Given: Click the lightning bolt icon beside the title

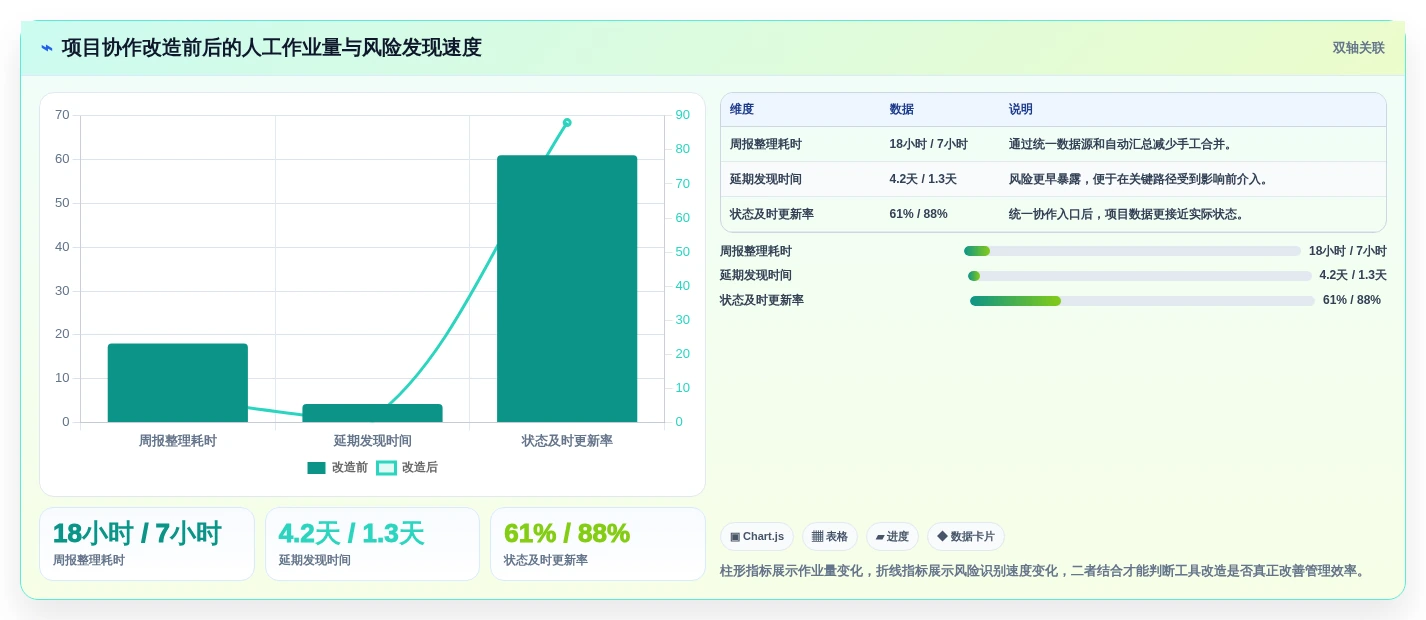Looking at the screenshot, I should pos(47,48).
